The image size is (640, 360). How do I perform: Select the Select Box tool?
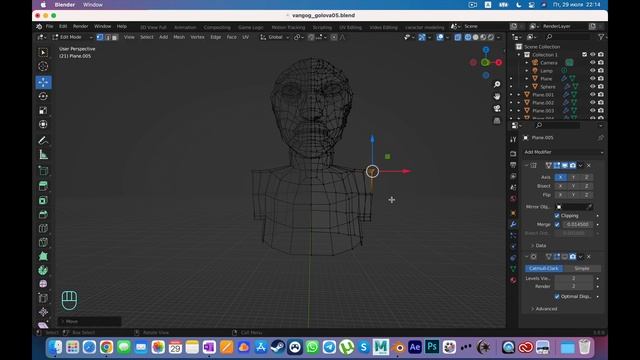coord(43,53)
